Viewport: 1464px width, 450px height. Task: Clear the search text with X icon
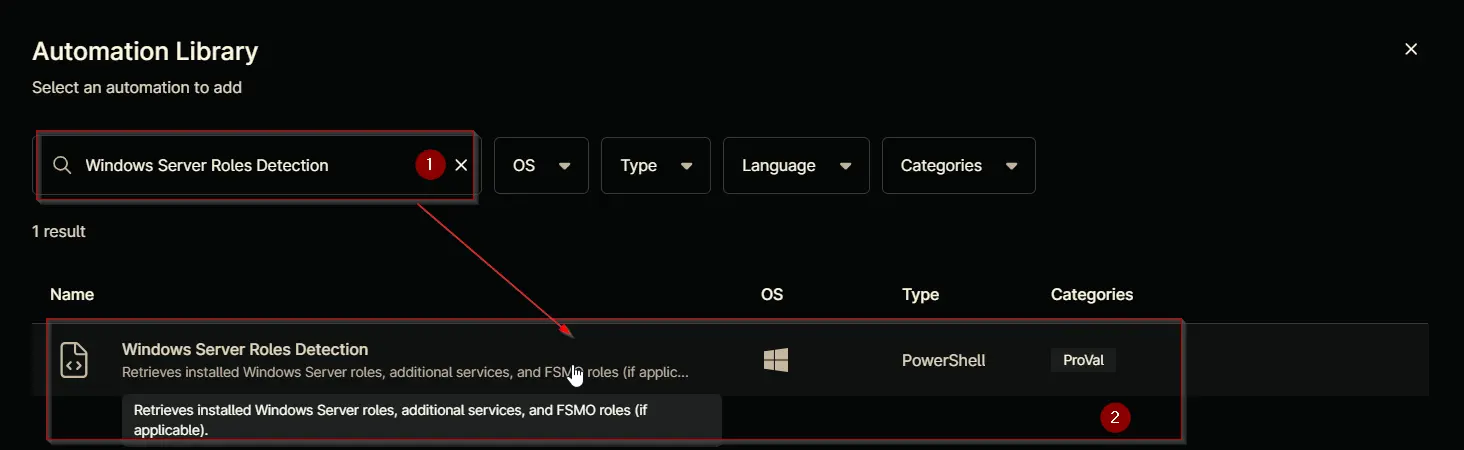461,165
